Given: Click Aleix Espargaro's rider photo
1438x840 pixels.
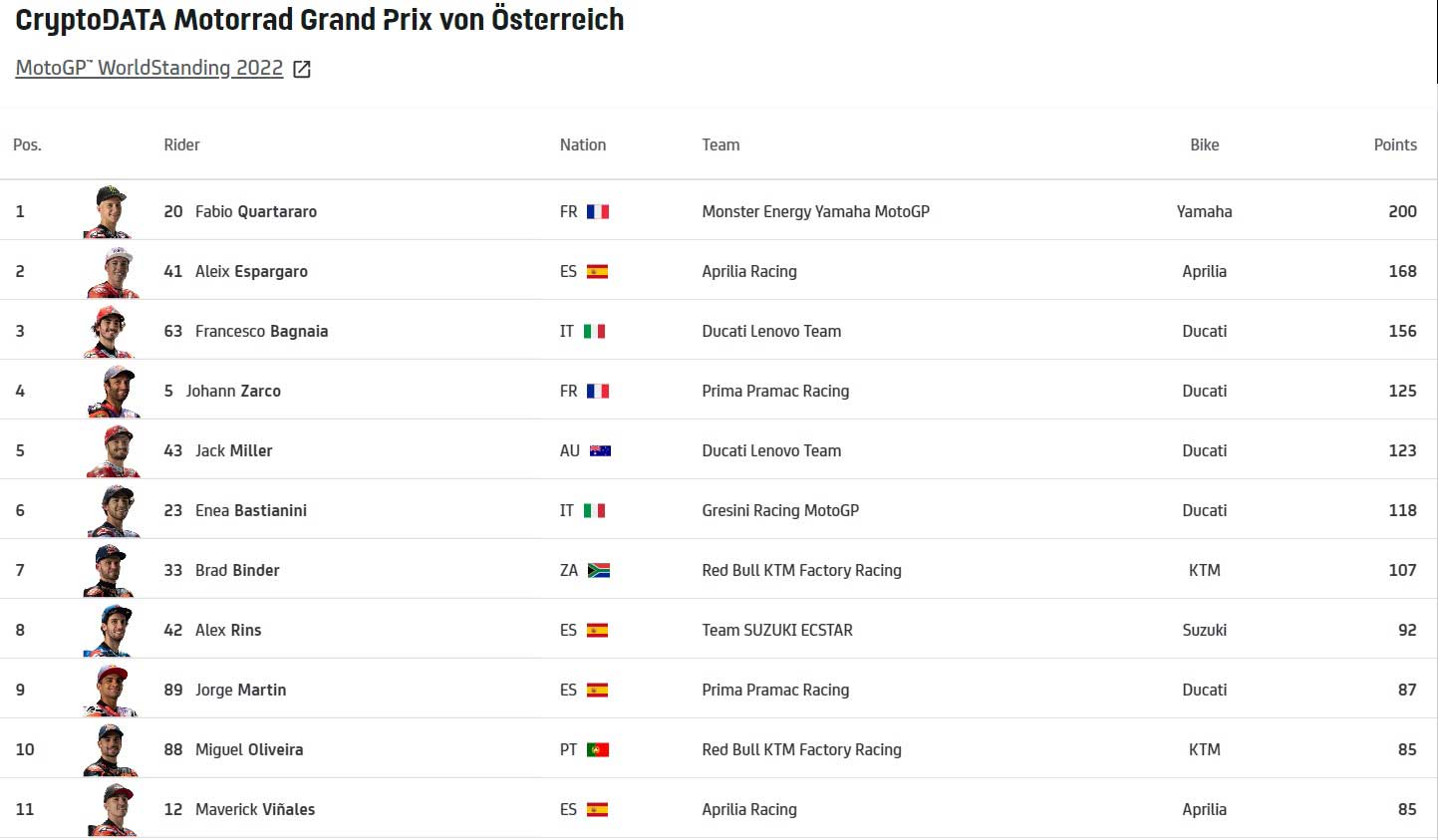Looking at the screenshot, I should (x=112, y=271).
